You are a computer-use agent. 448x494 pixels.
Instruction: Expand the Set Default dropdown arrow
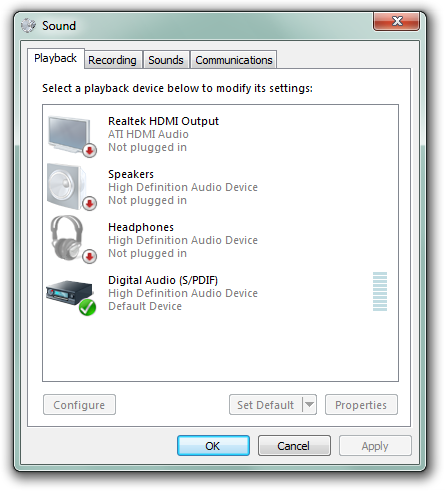pyautogui.click(x=309, y=405)
